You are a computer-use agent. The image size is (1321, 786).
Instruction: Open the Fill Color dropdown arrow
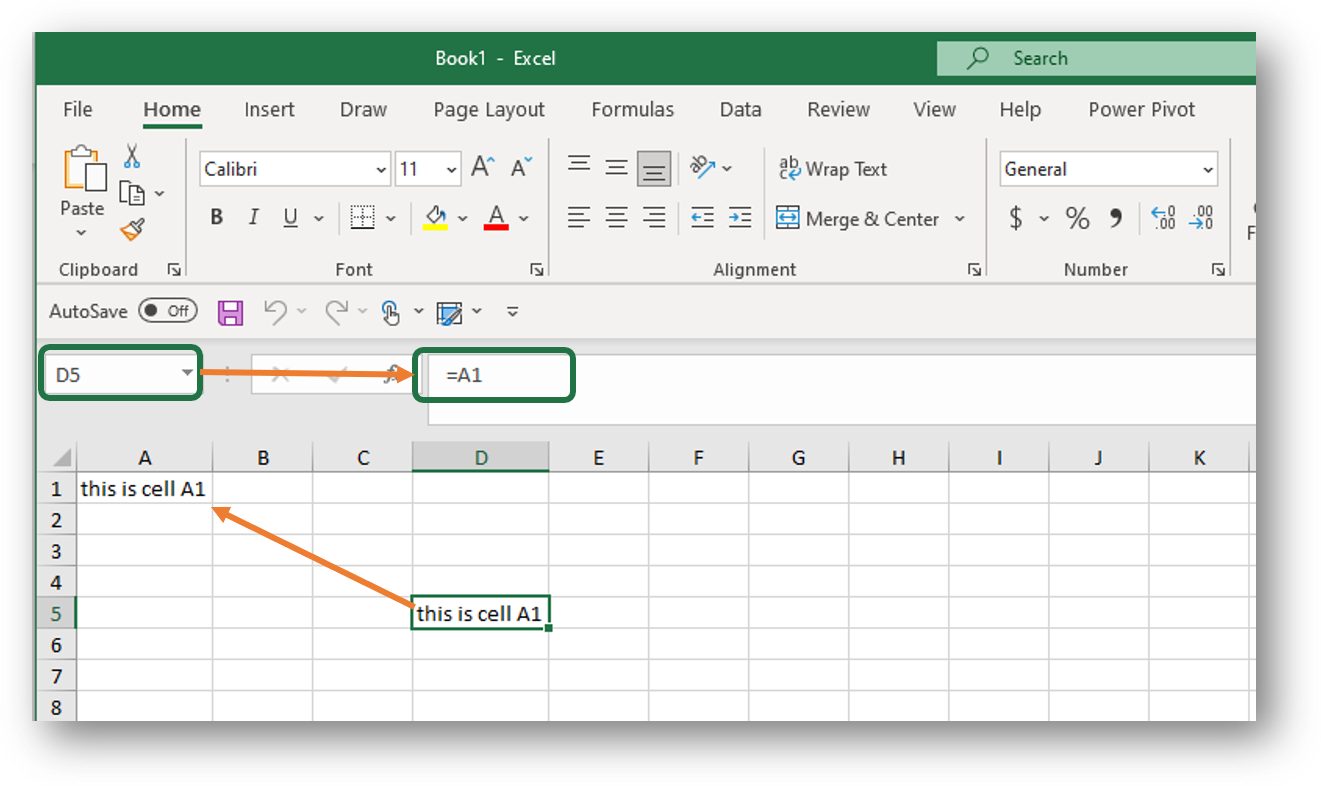click(x=463, y=217)
